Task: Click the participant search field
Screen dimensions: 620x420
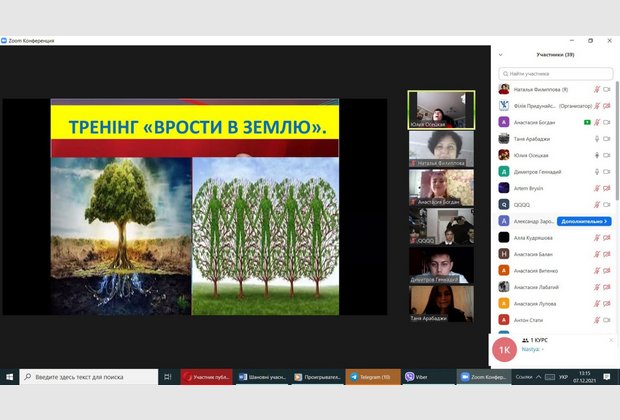Action: (556, 73)
